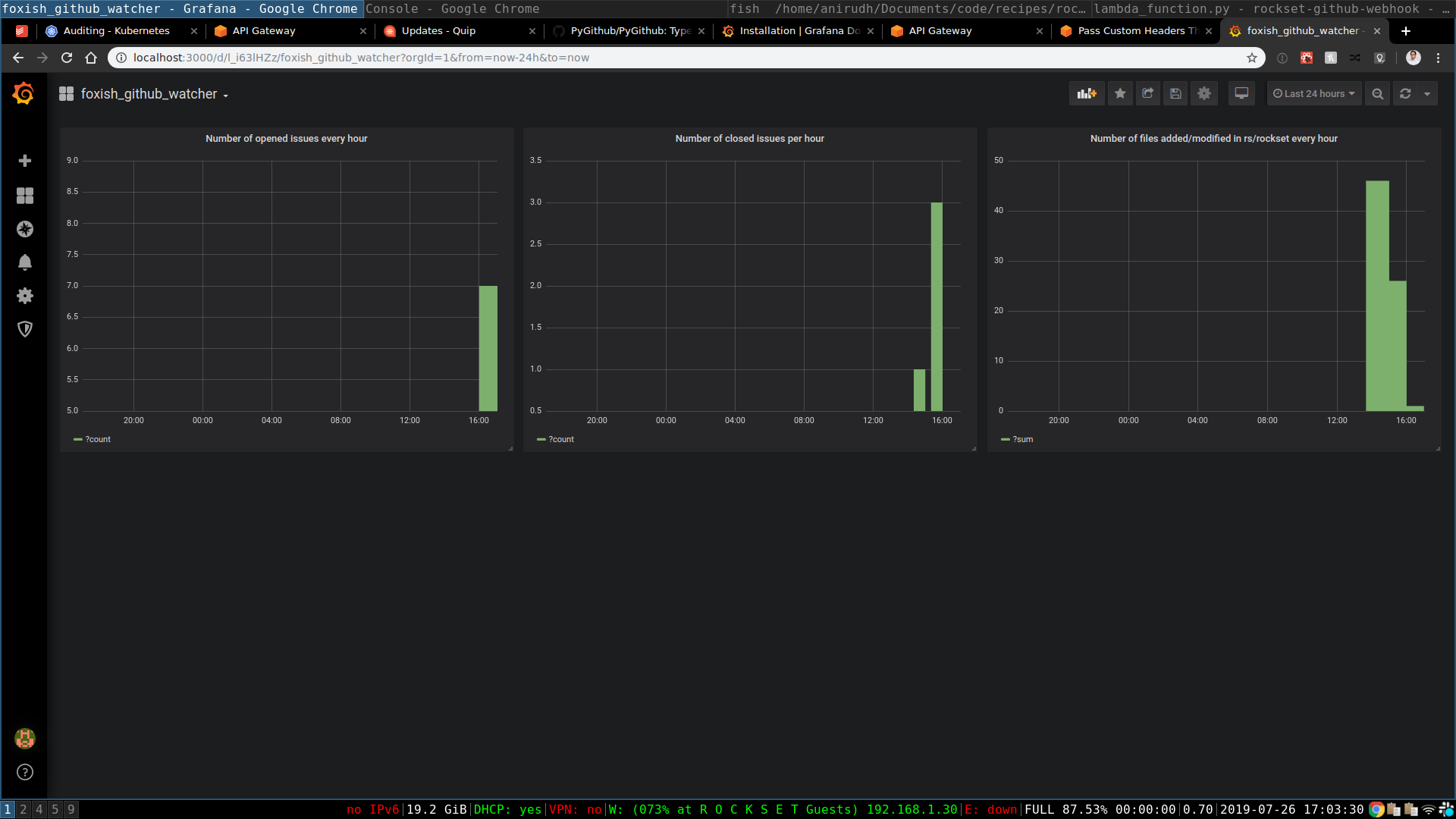Click the Add panel icon
This screenshot has width=1456, height=819.
pos(1087,93)
